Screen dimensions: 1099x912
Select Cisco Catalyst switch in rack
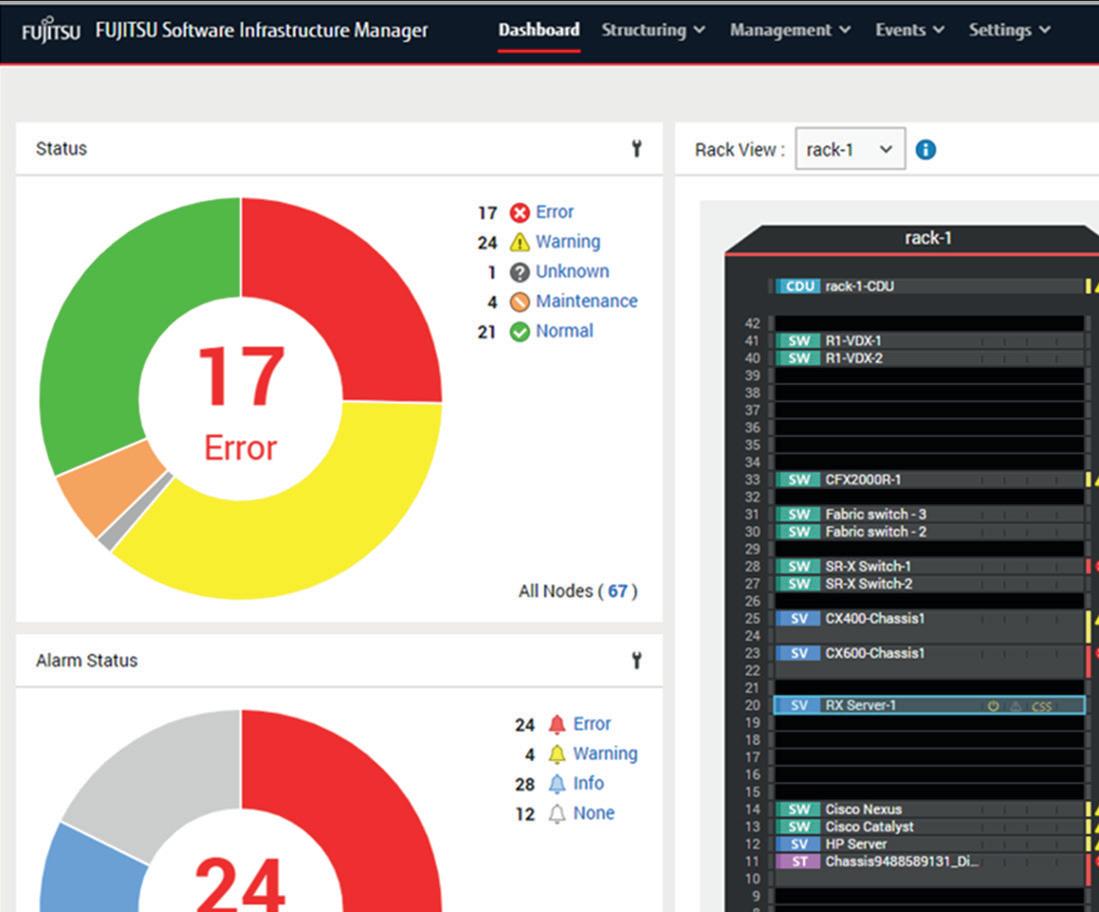click(929, 826)
